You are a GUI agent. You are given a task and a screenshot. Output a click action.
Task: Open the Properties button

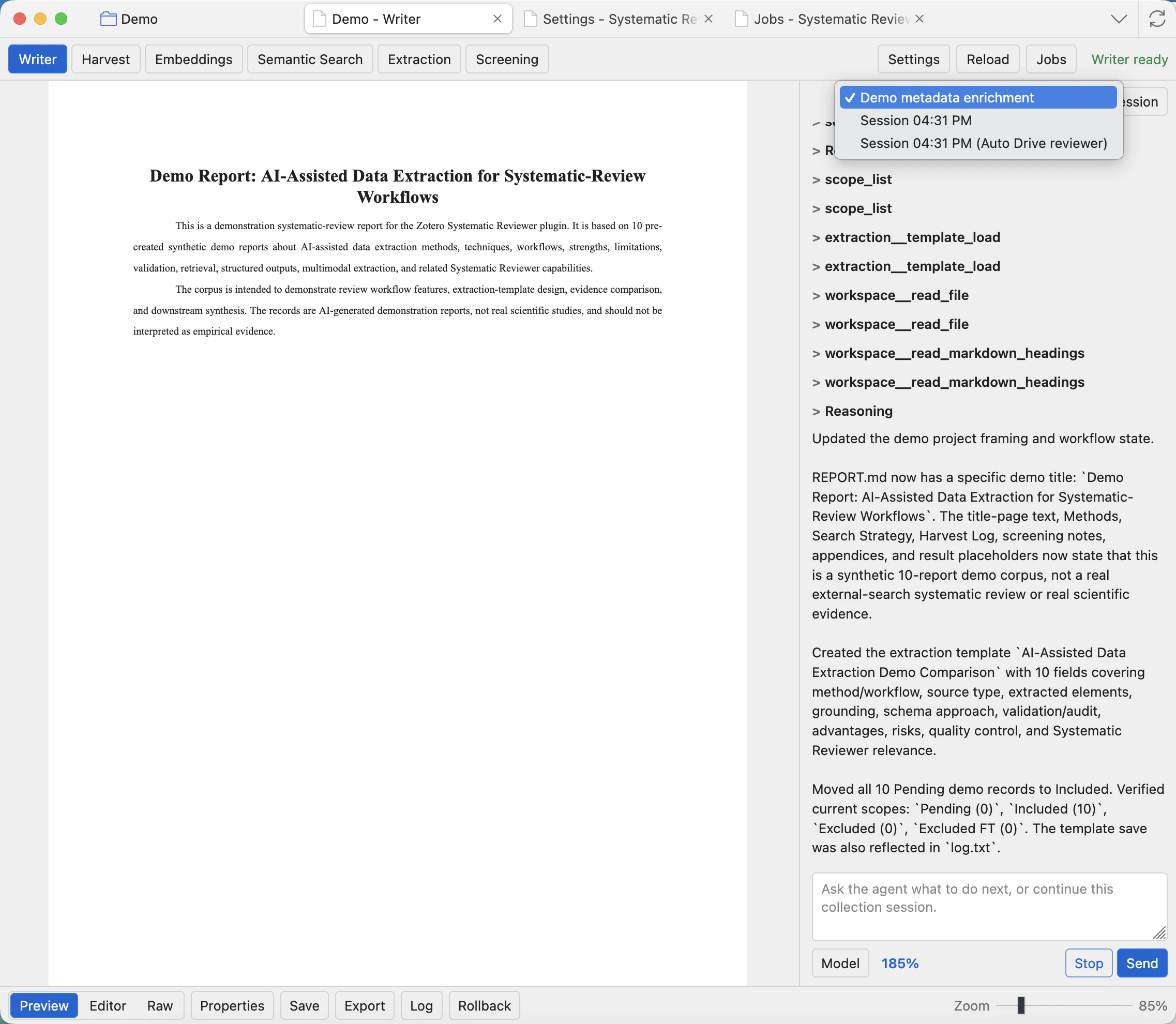(x=232, y=1006)
